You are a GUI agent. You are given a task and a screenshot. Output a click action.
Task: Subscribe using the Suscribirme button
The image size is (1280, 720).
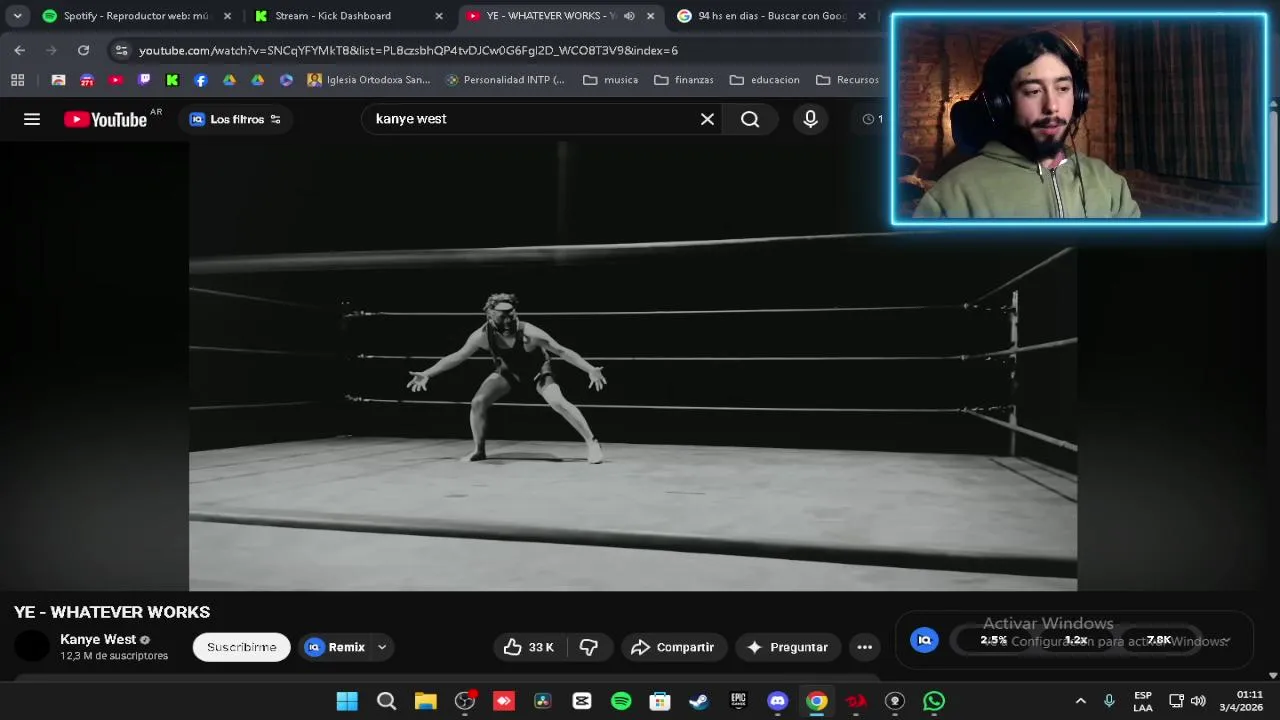[241, 647]
